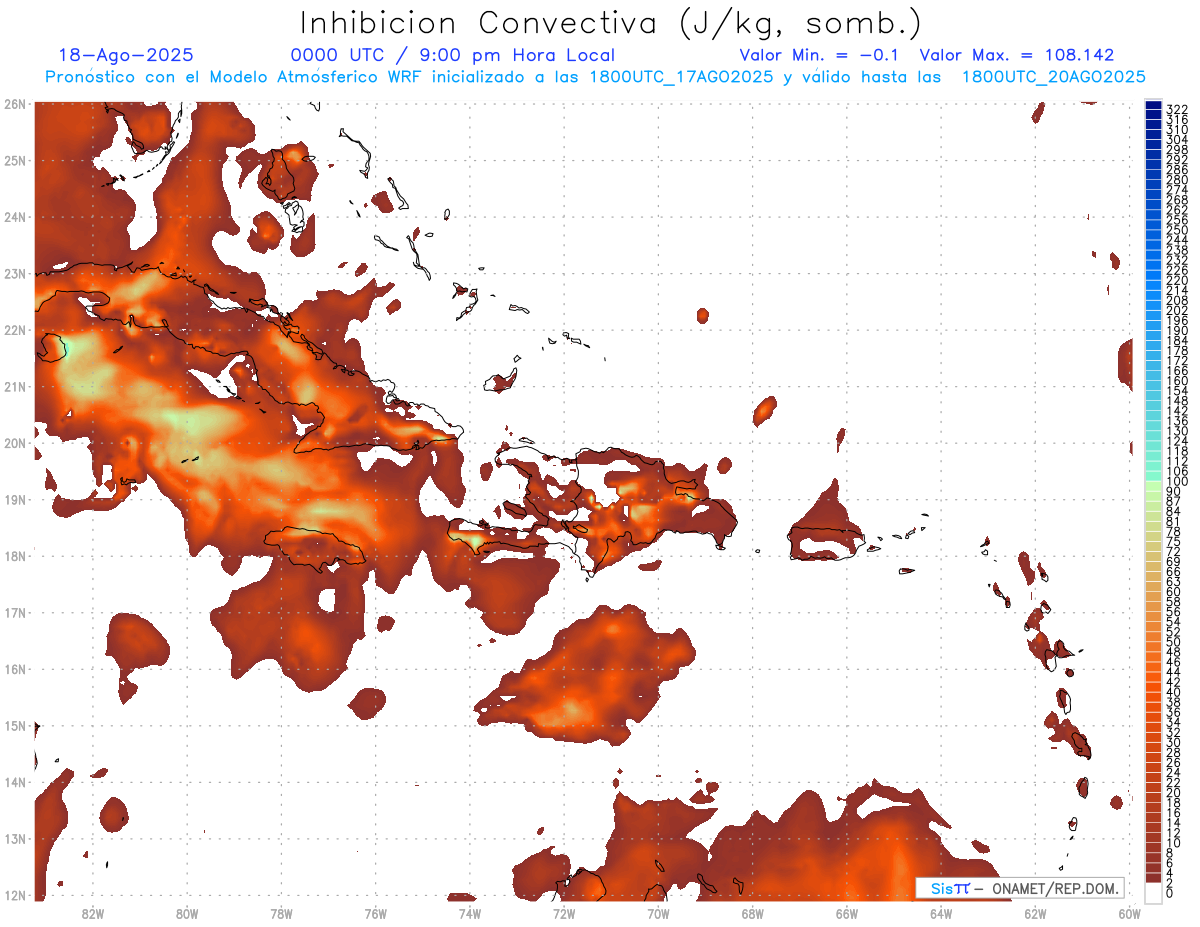Click the latitude label "25N"
The image size is (1200, 927).
pyautogui.click(x=15, y=160)
